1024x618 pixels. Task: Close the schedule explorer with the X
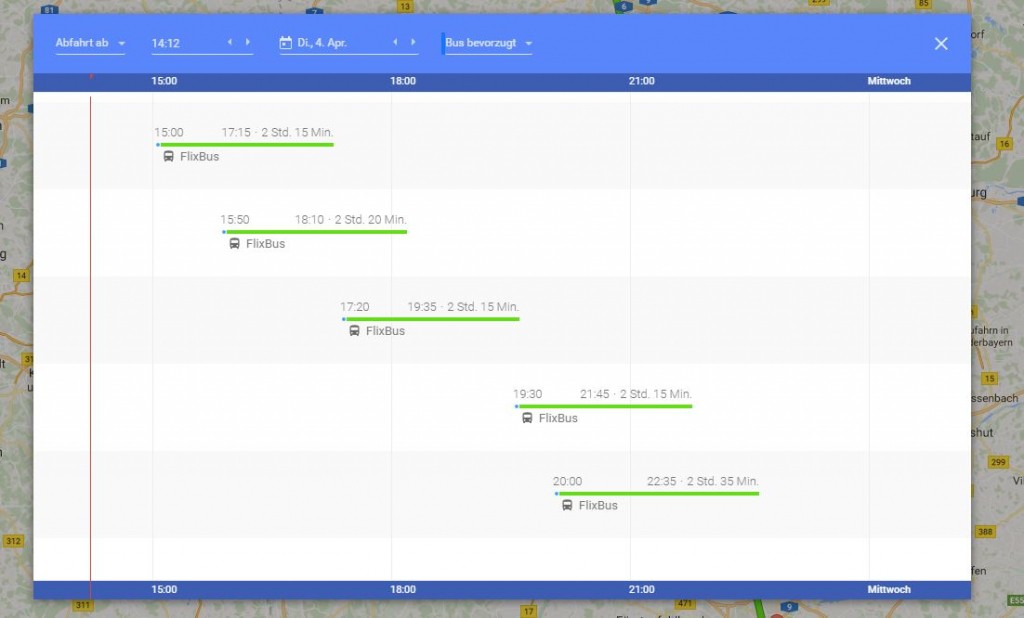(x=940, y=44)
